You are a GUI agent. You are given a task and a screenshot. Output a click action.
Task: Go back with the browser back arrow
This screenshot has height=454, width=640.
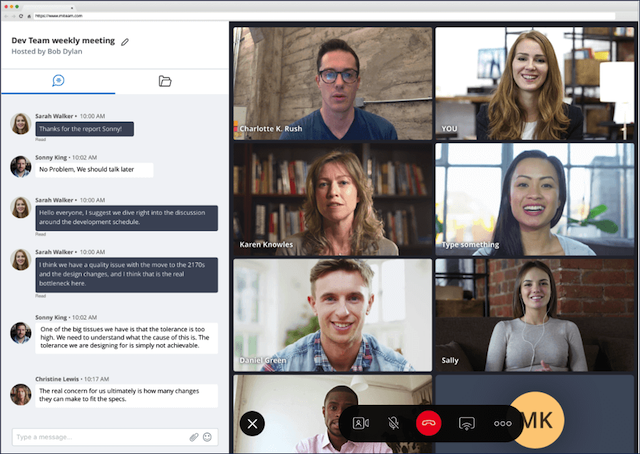click(x=6, y=16)
